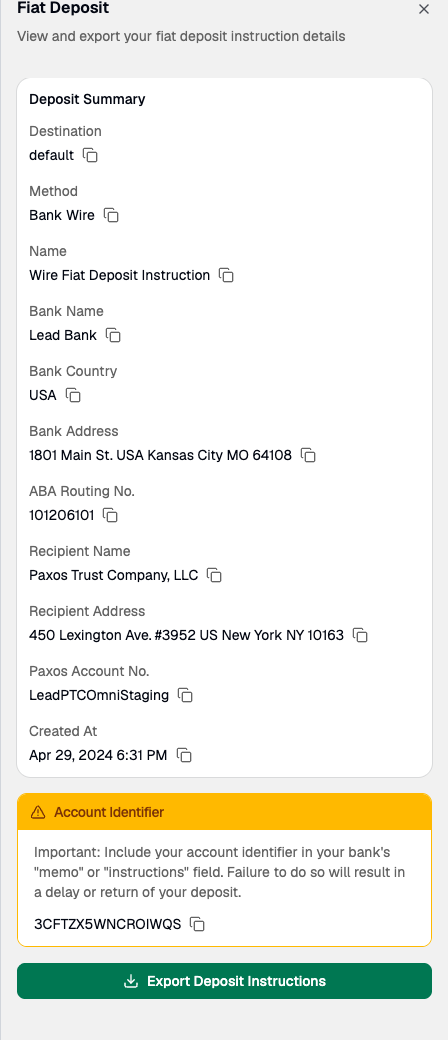This screenshot has width=448, height=1040.
Task: Copy the Destination value default
Action: coord(90,155)
